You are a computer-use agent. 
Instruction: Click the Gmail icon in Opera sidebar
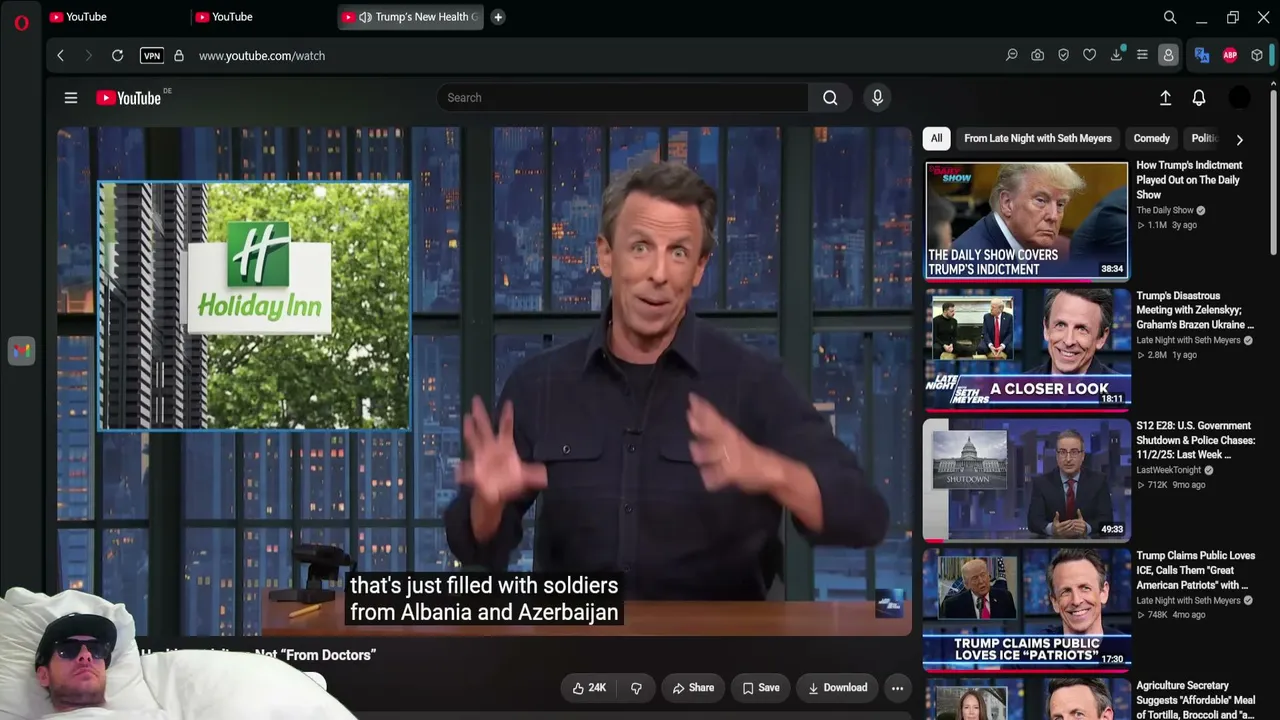(21, 351)
